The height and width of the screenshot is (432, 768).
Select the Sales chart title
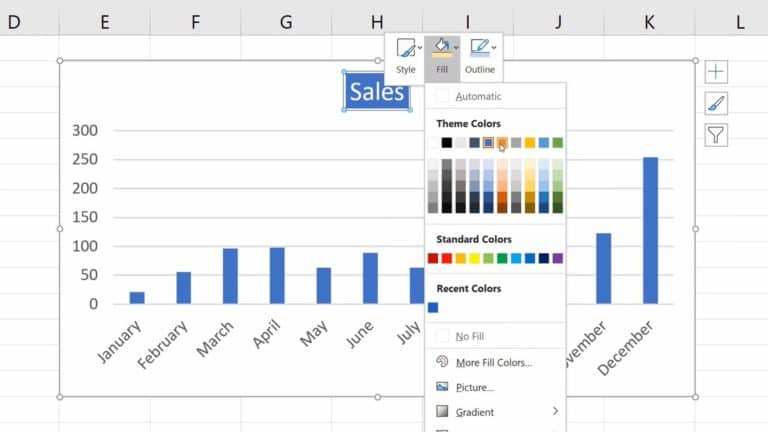coord(377,91)
